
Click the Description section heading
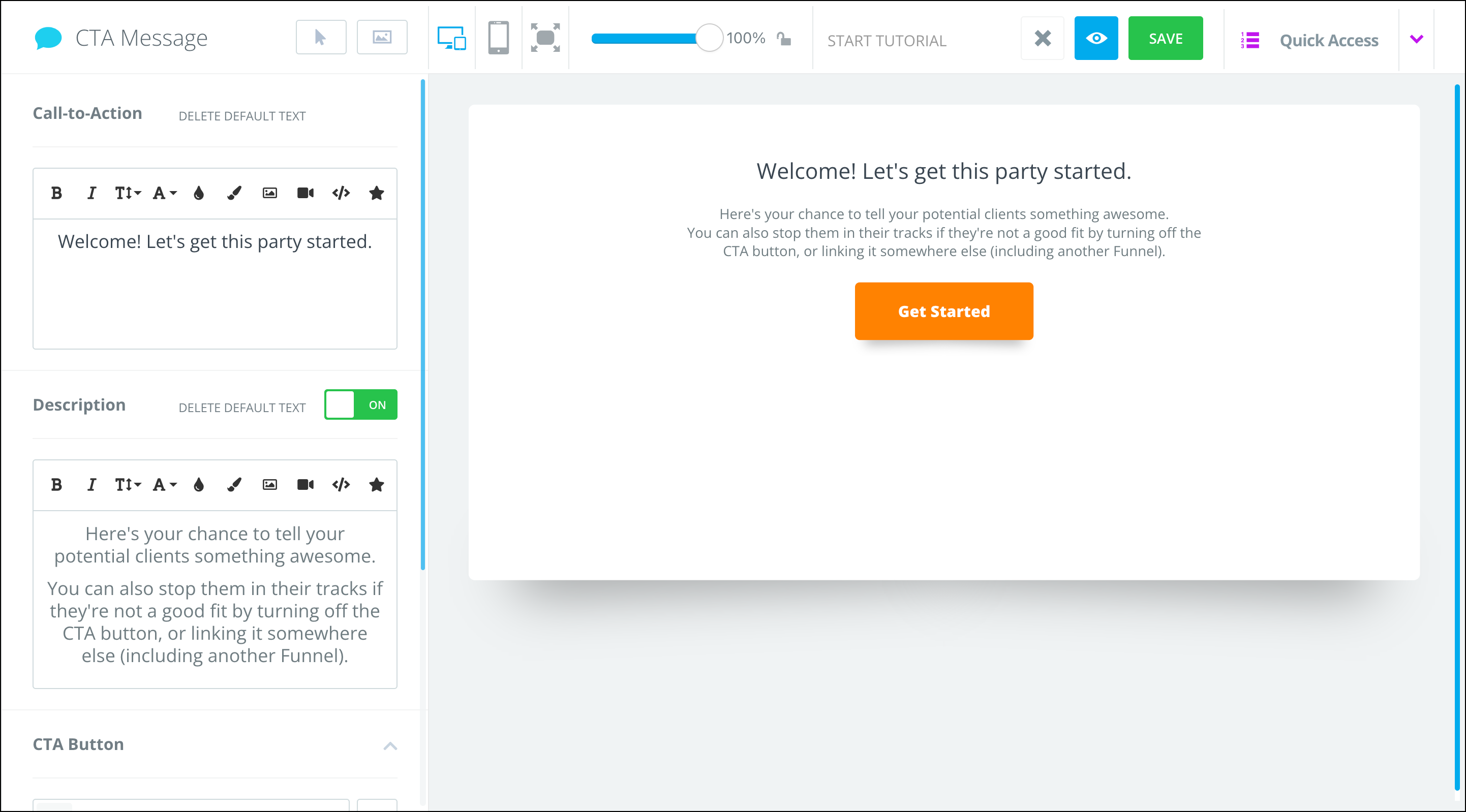click(79, 404)
